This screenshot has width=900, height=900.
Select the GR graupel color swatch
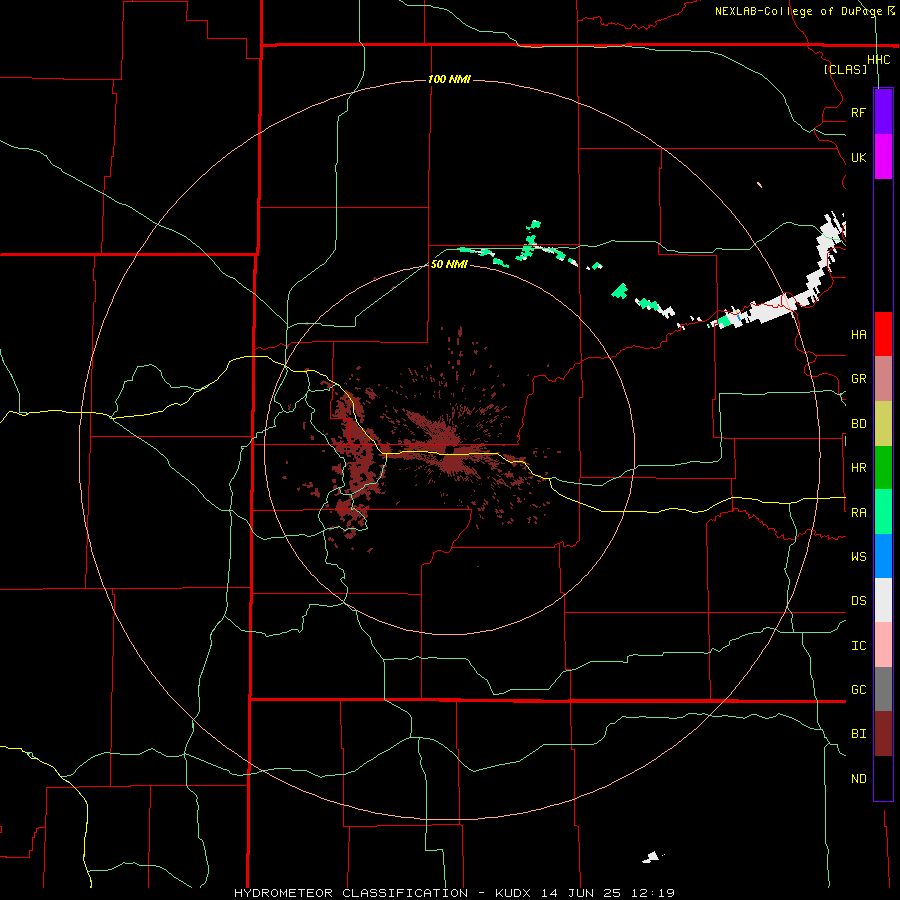pyautogui.click(x=883, y=379)
